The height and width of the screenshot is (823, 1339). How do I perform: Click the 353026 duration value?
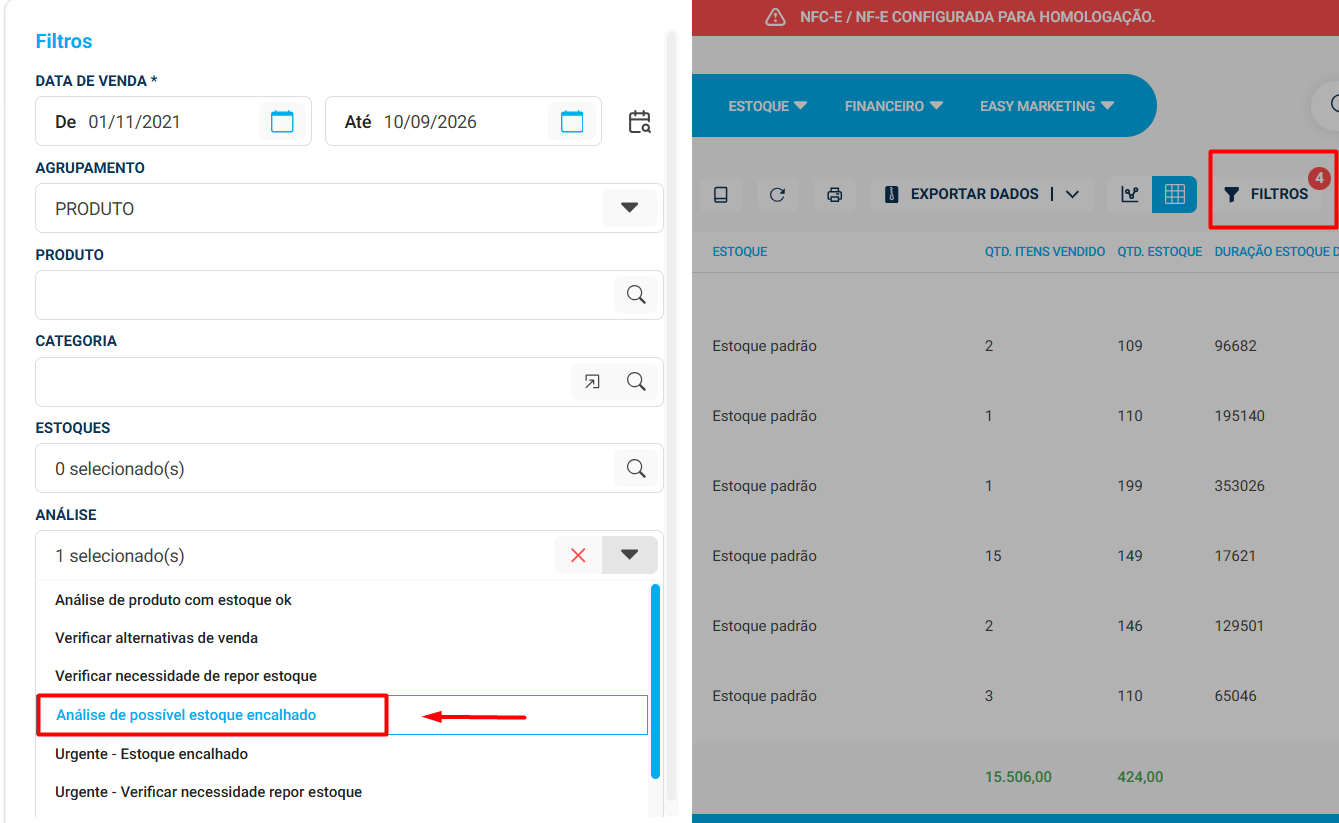[1240, 486]
